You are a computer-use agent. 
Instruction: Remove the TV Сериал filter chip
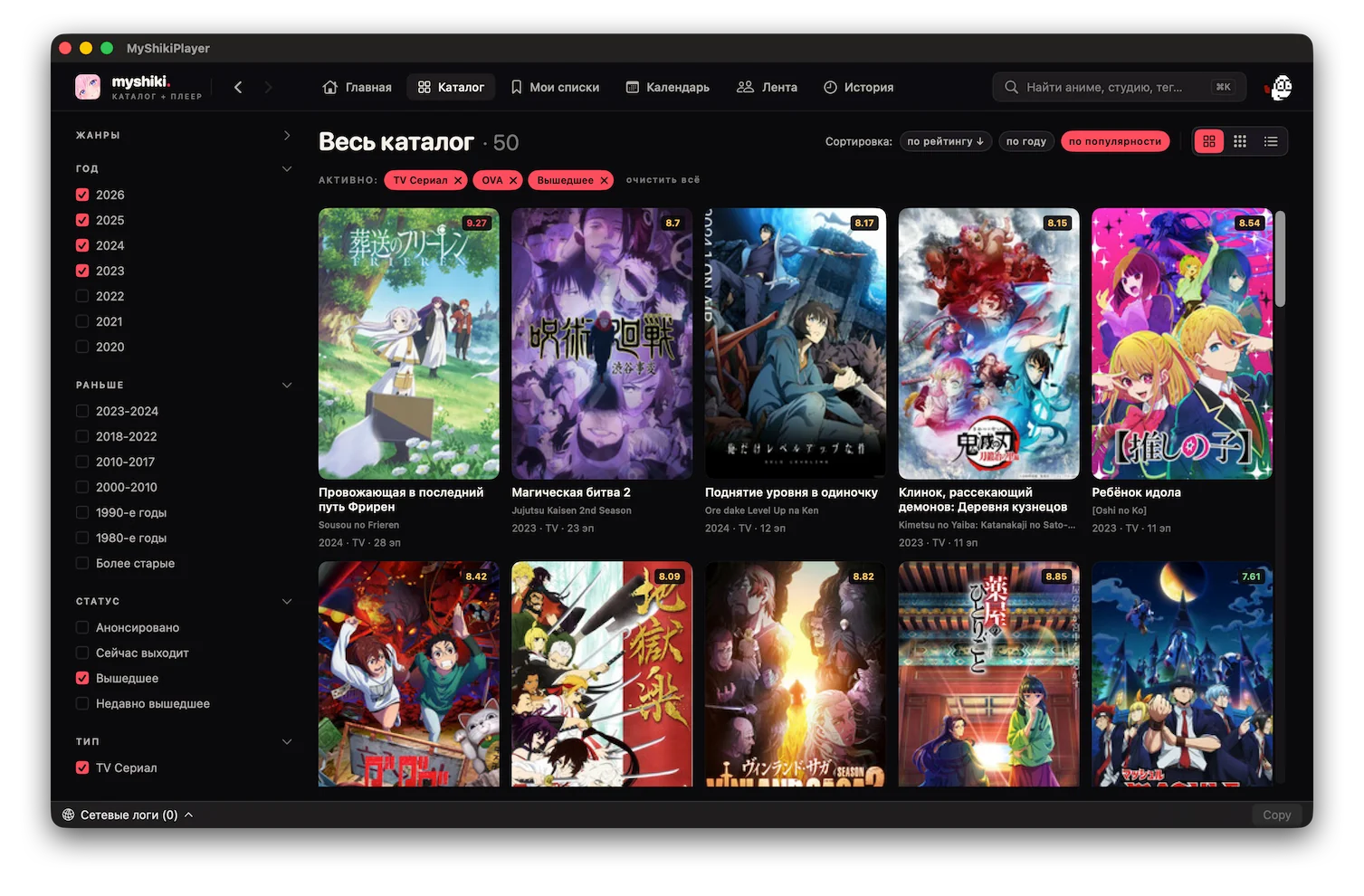pos(458,180)
